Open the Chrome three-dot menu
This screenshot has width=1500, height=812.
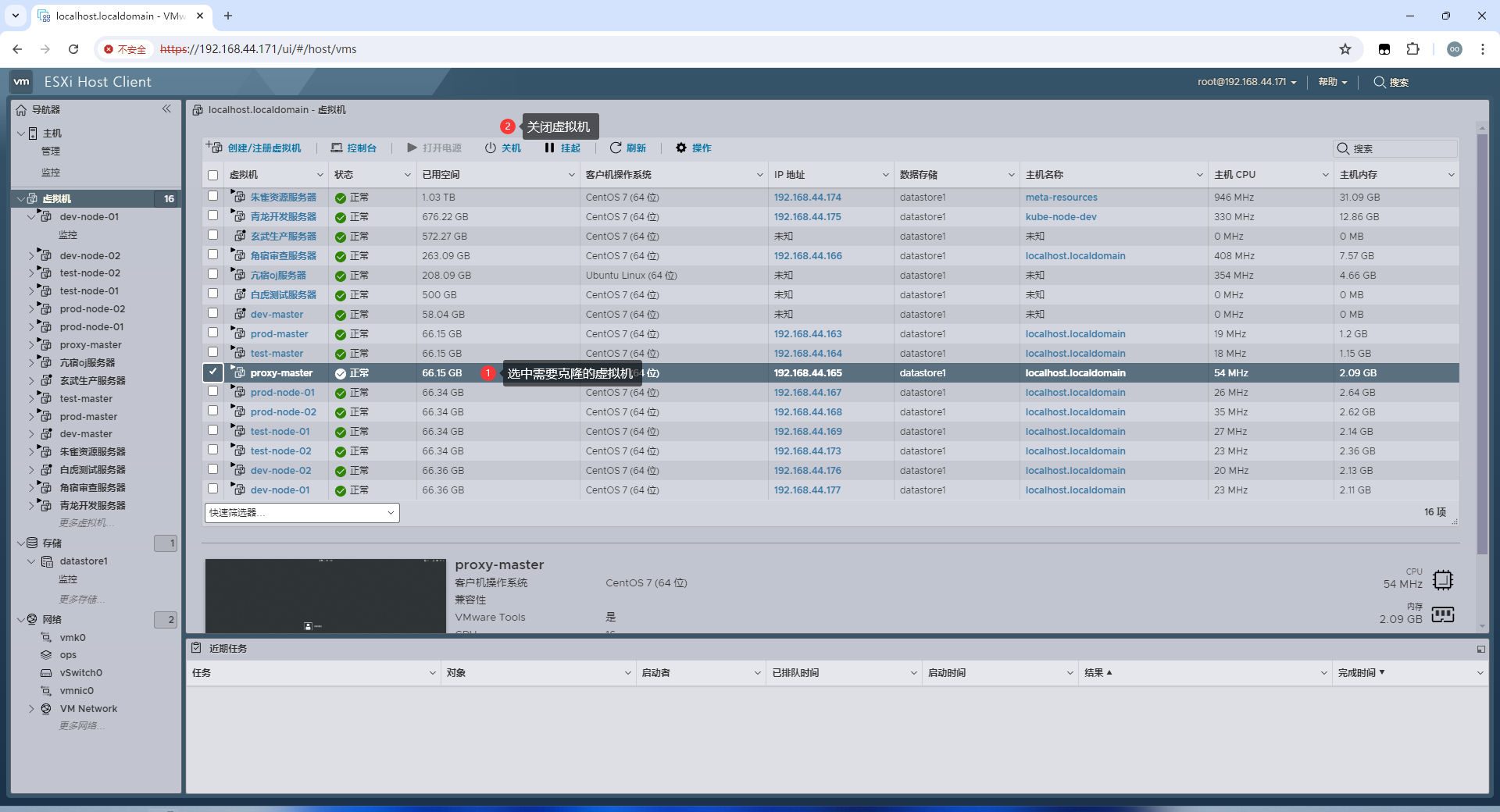point(1482,49)
